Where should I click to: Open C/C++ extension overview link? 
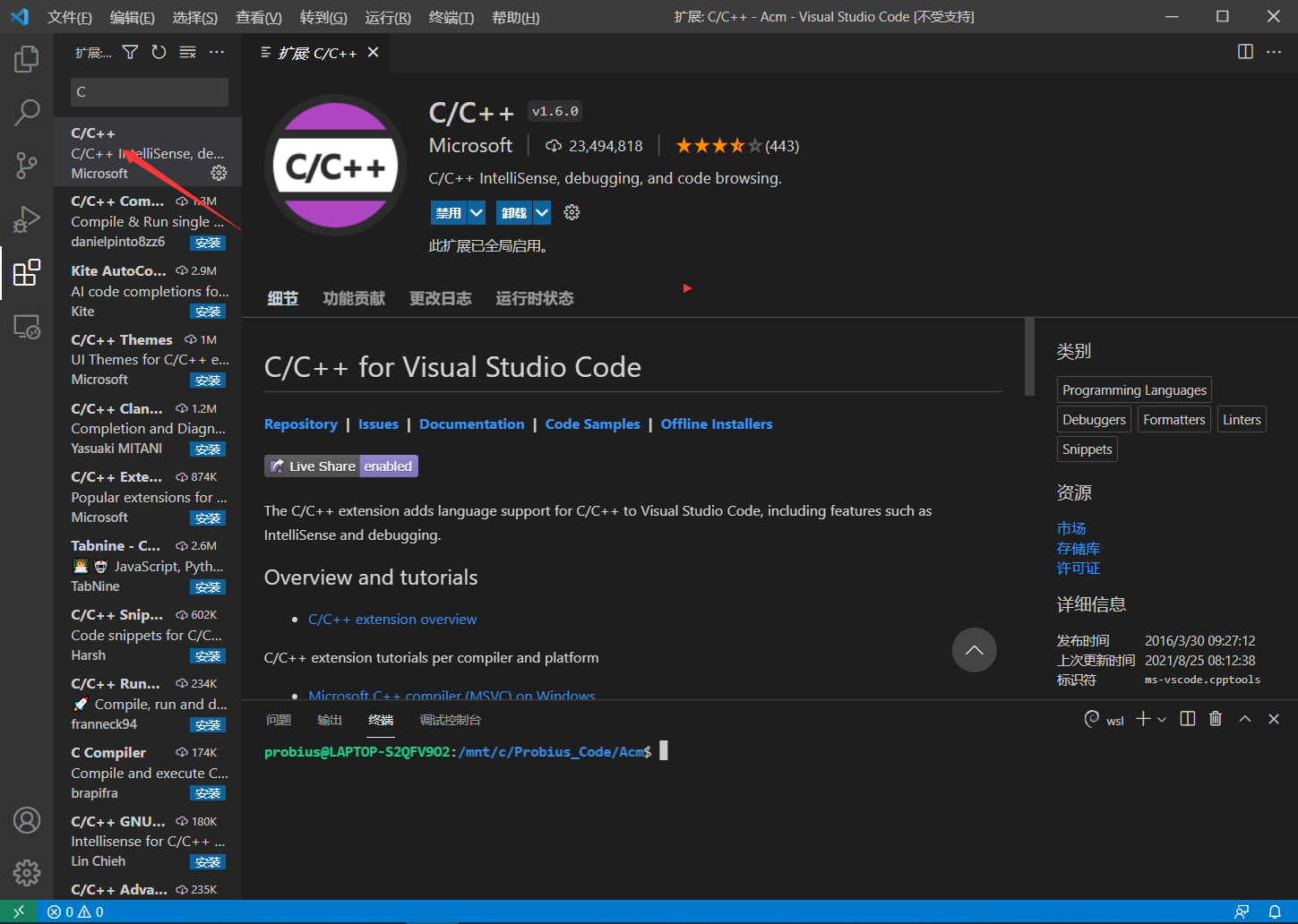point(392,620)
